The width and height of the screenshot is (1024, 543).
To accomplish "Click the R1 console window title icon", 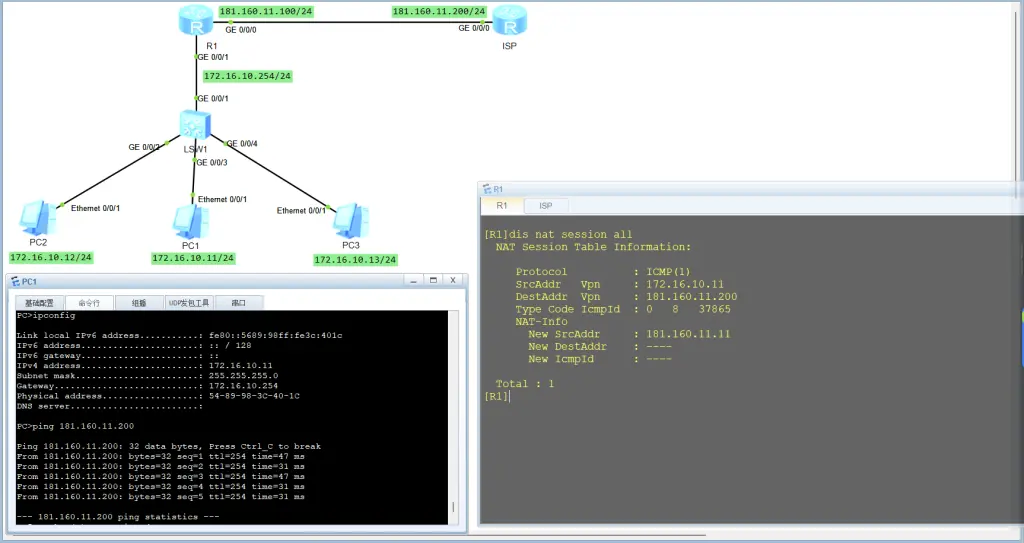I will [487, 188].
